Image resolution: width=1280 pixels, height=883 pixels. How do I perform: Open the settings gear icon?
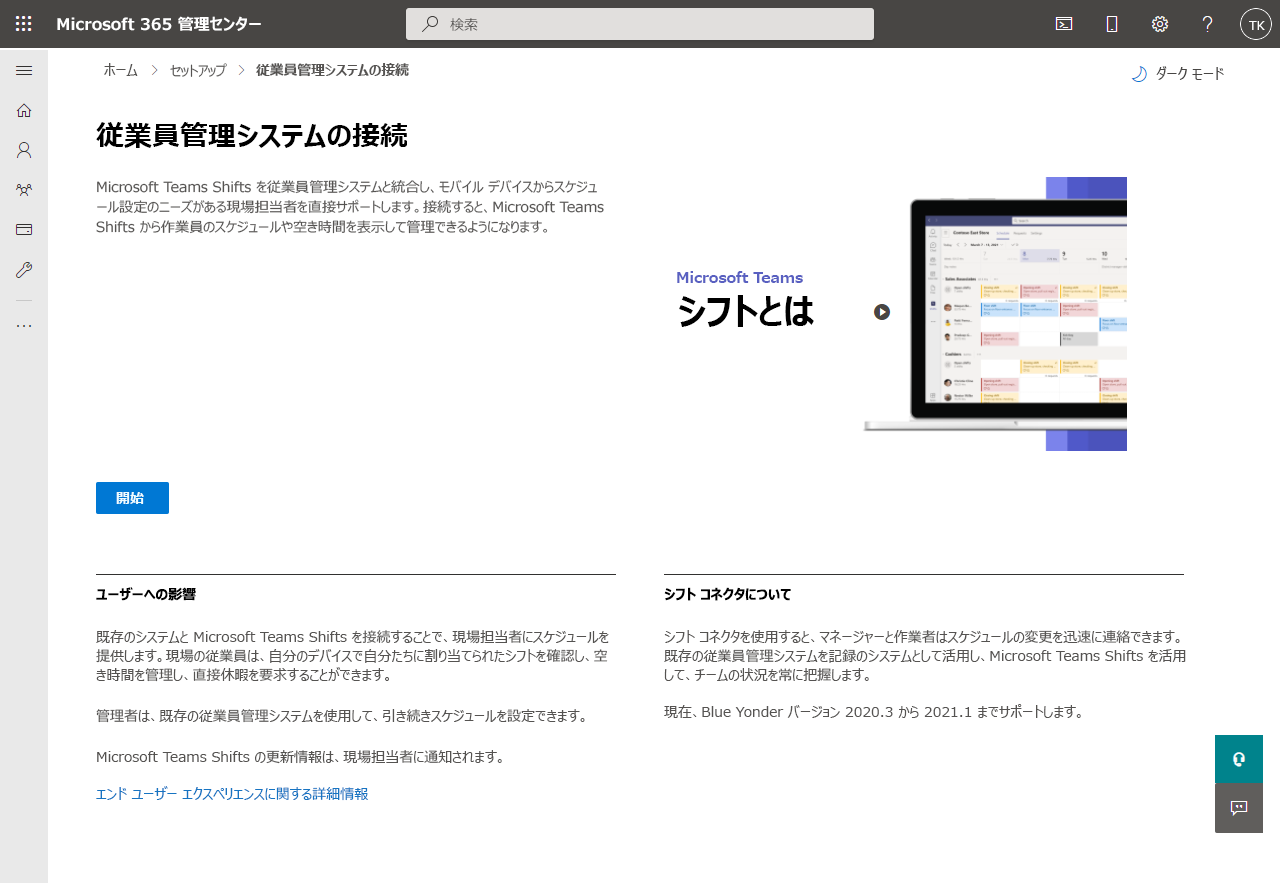coord(1160,24)
